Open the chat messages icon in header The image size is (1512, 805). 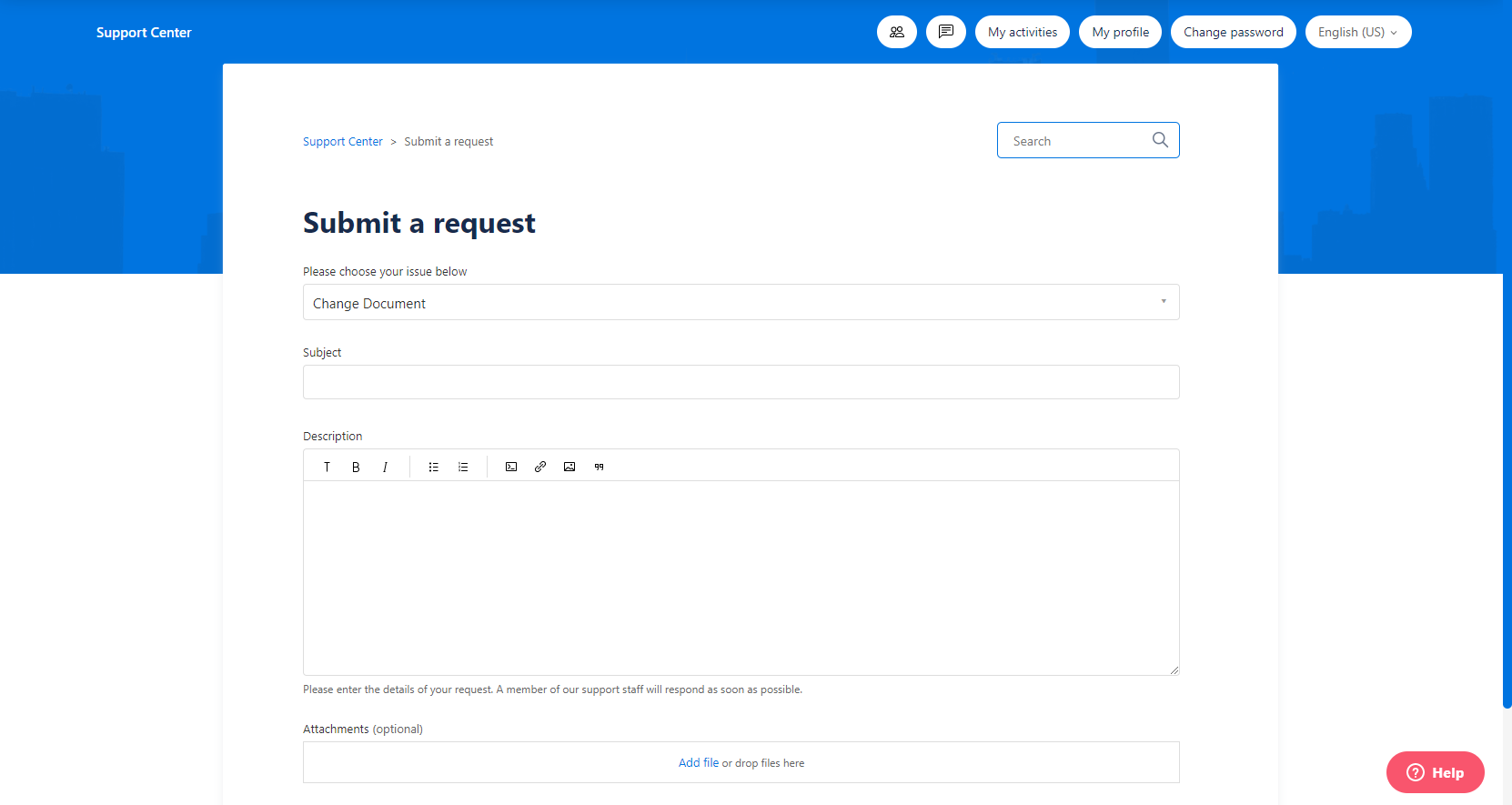coord(945,32)
